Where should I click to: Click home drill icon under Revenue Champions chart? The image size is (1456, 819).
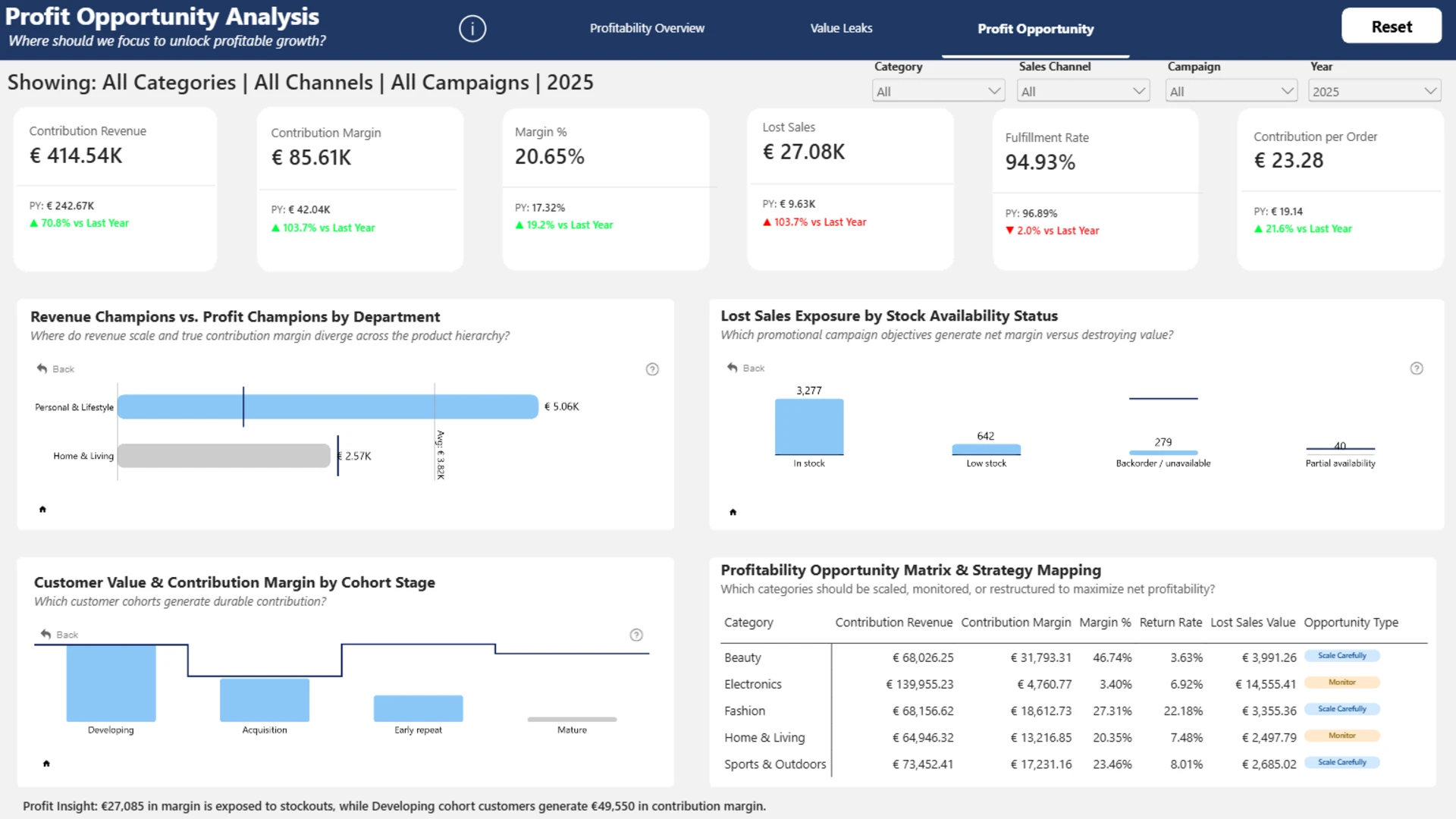(x=42, y=509)
